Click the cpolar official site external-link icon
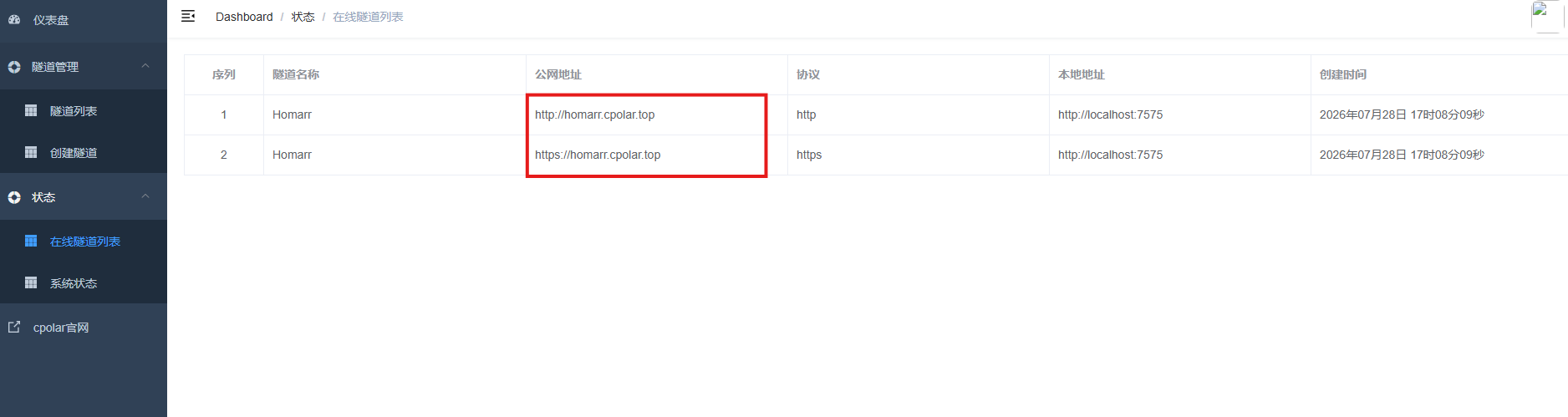 (14, 327)
